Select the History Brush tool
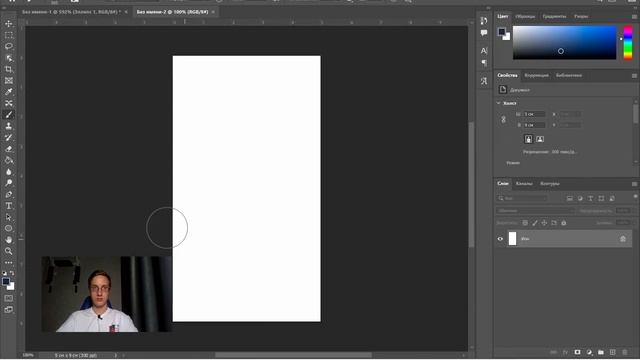Viewport: 640px width, 360px height. [9, 138]
